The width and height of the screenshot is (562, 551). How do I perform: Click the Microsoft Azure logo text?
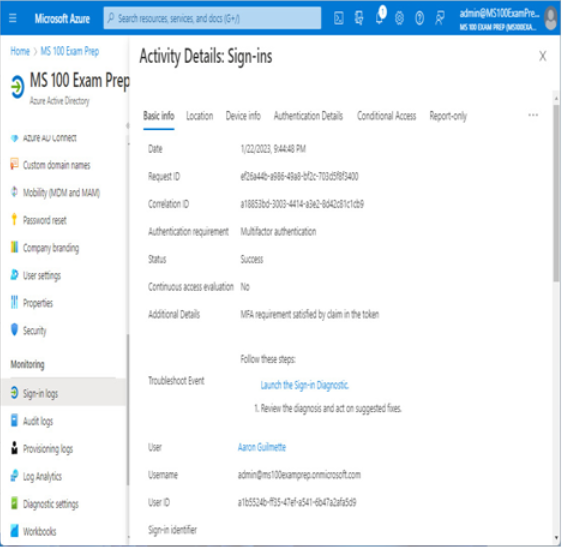click(x=62, y=18)
